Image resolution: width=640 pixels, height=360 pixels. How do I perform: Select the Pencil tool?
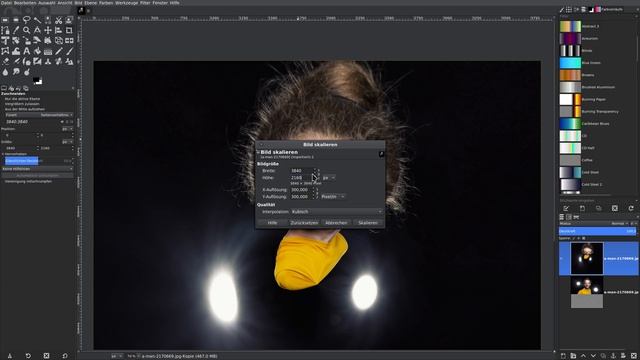58,51
